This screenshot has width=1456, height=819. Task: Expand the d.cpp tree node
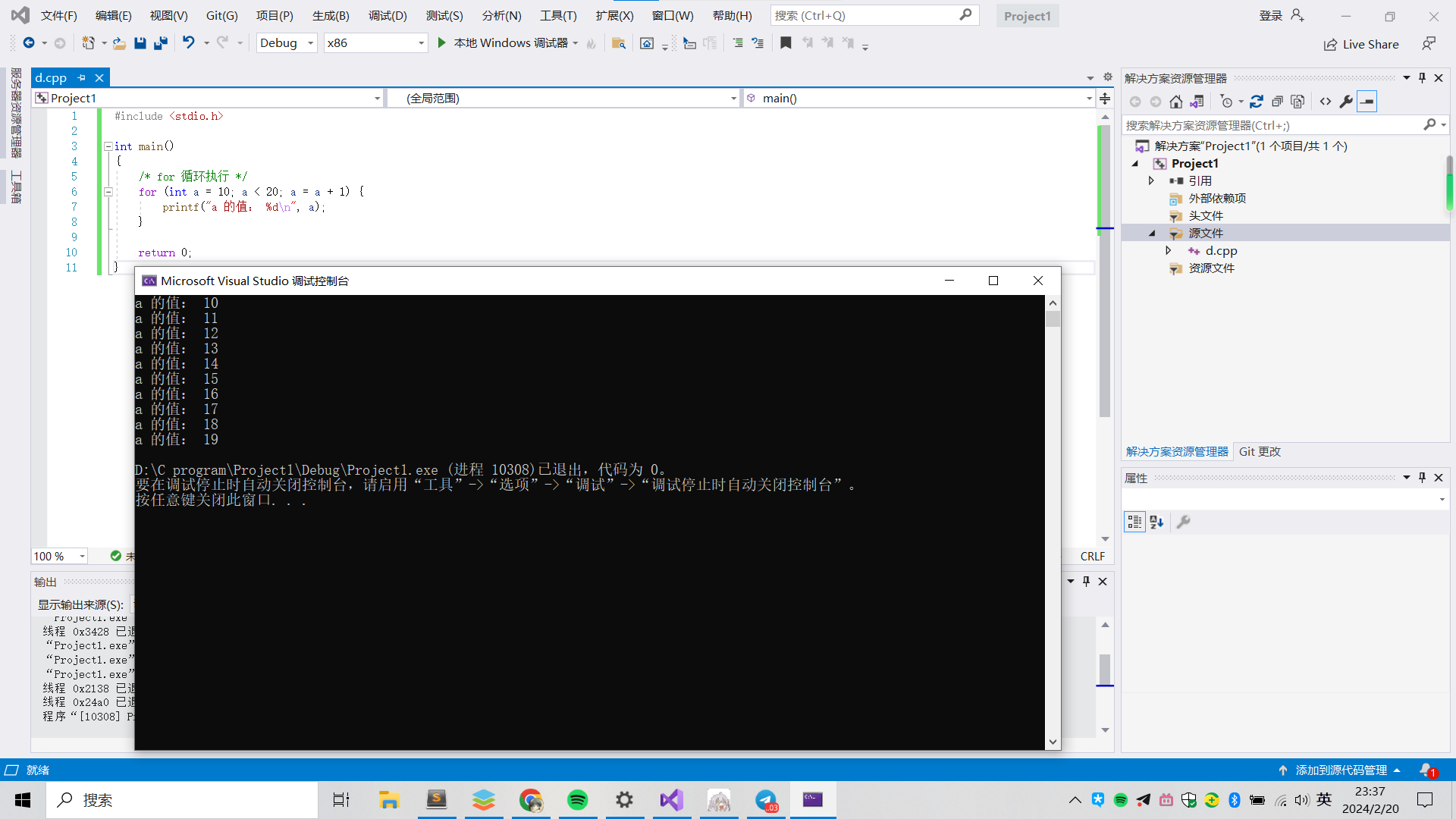click(1168, 250)
